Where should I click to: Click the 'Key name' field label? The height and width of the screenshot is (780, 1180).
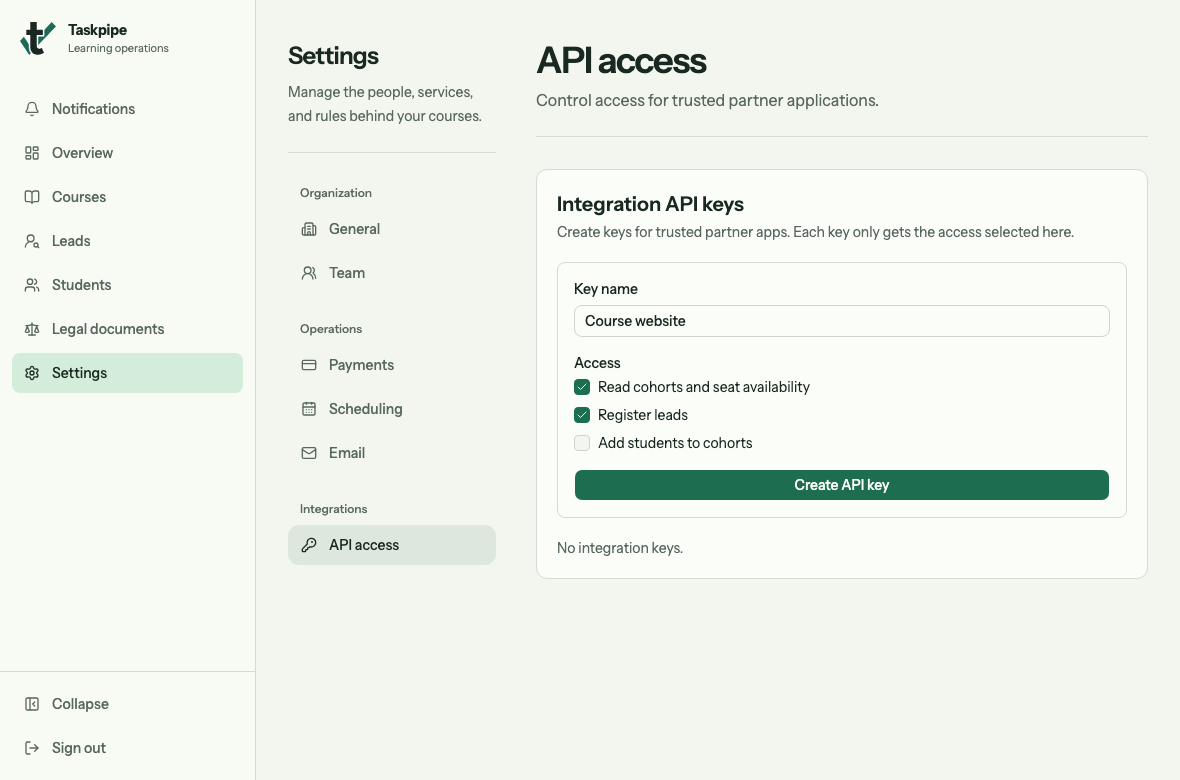point(606,289)
